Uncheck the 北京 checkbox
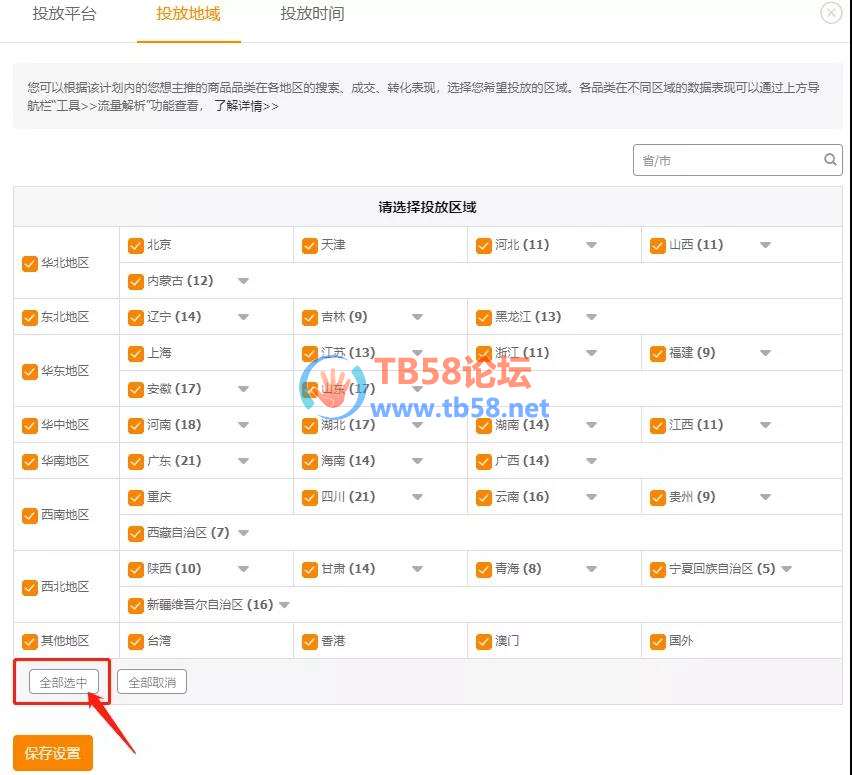This screenshot has width=852, height=775. point(136,245)
